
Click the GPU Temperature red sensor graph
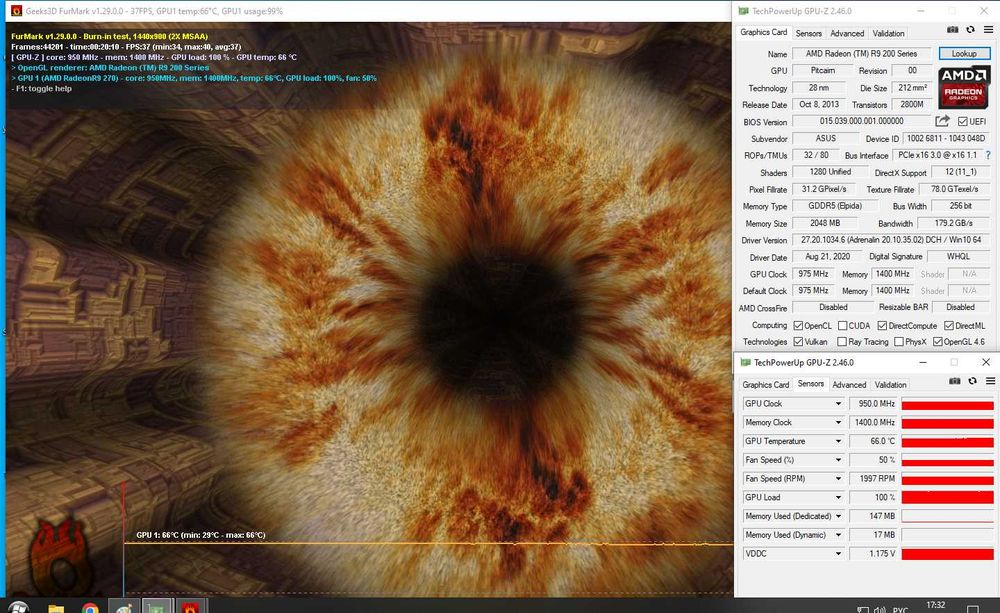tap(947, 441)
